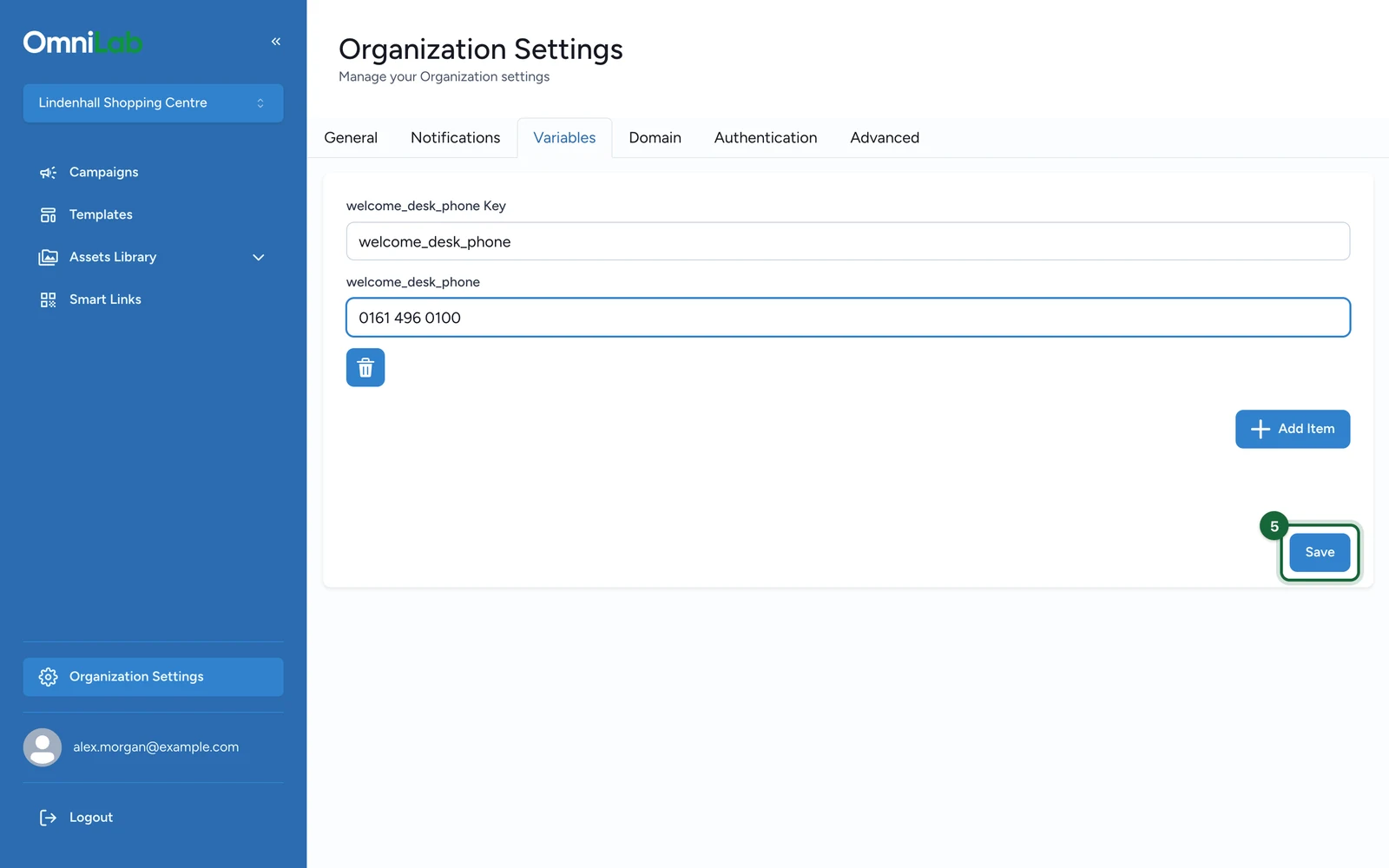Go to Templates in the sidebar
Screen dimensions: 1389x868
coord(153,215)
